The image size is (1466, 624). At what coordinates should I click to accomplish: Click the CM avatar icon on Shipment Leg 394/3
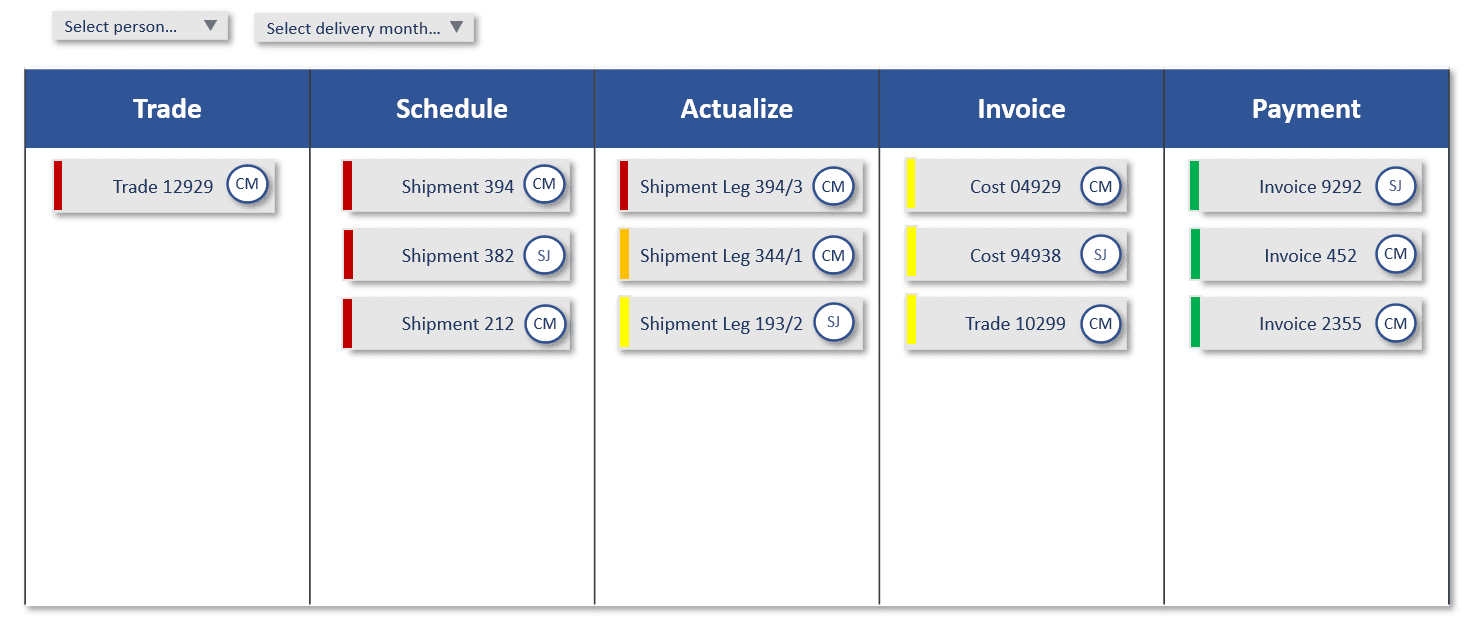833,186
